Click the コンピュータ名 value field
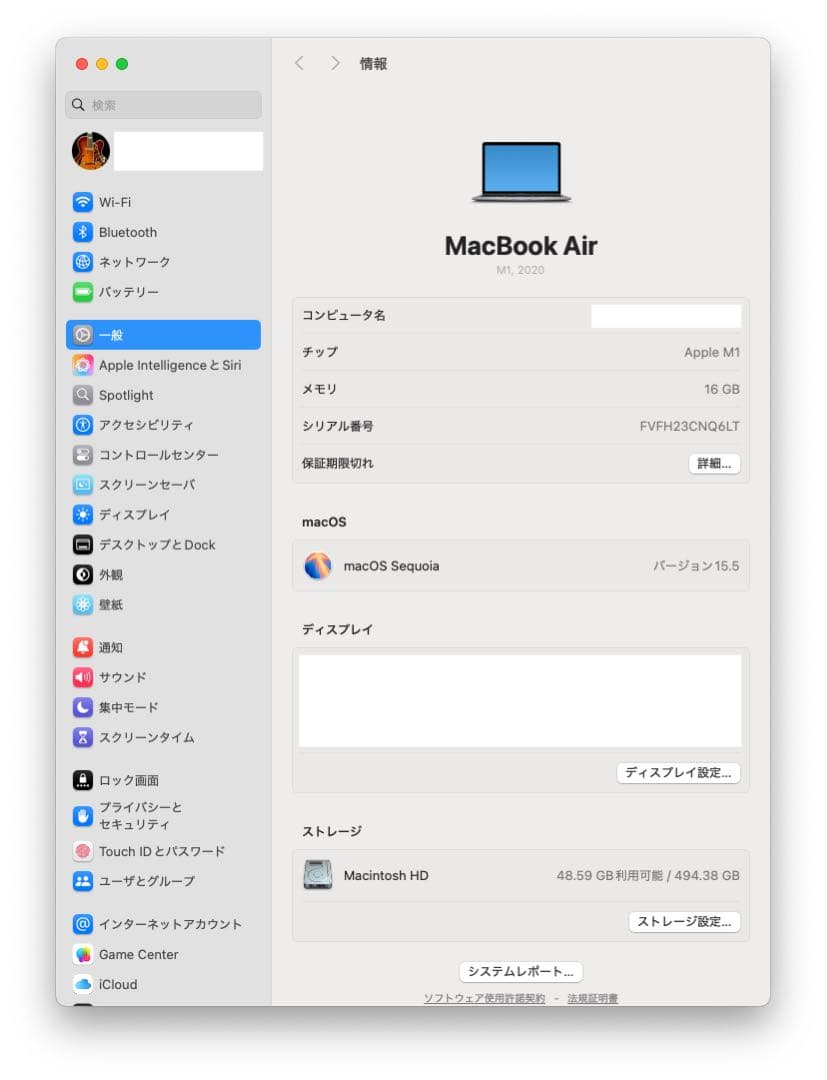 click(666, 316)
